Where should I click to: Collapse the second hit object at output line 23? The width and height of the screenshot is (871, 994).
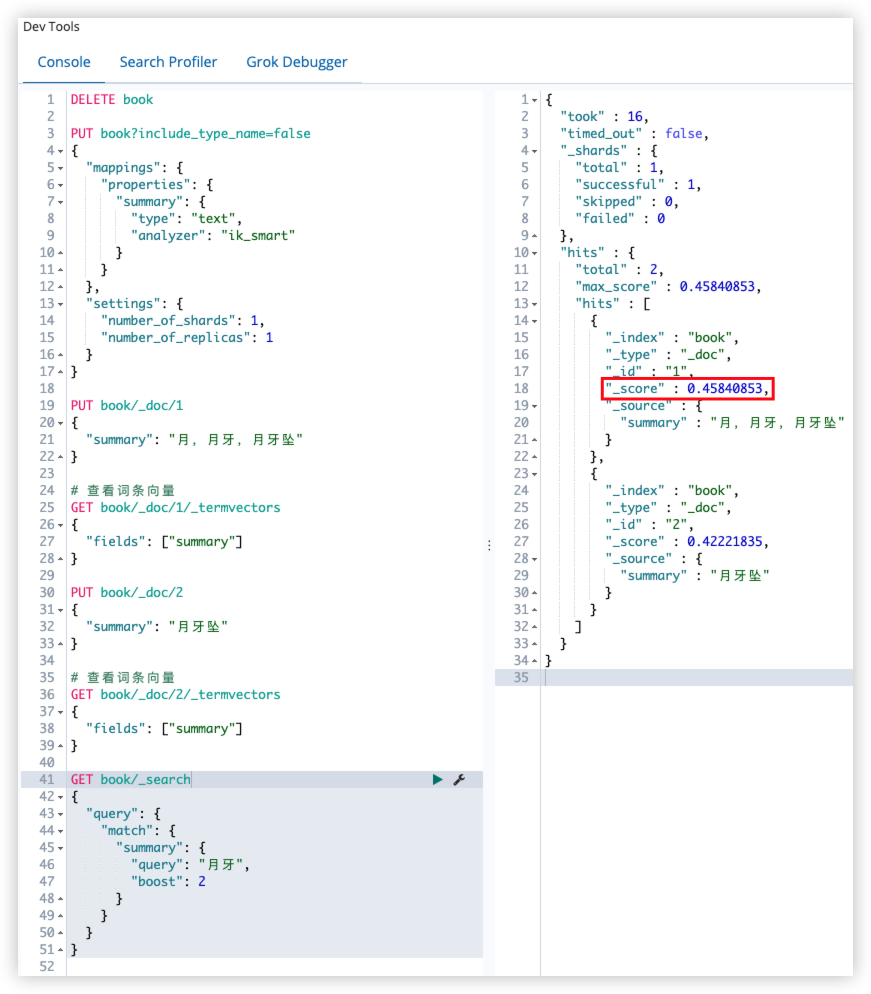coord(535,474)
